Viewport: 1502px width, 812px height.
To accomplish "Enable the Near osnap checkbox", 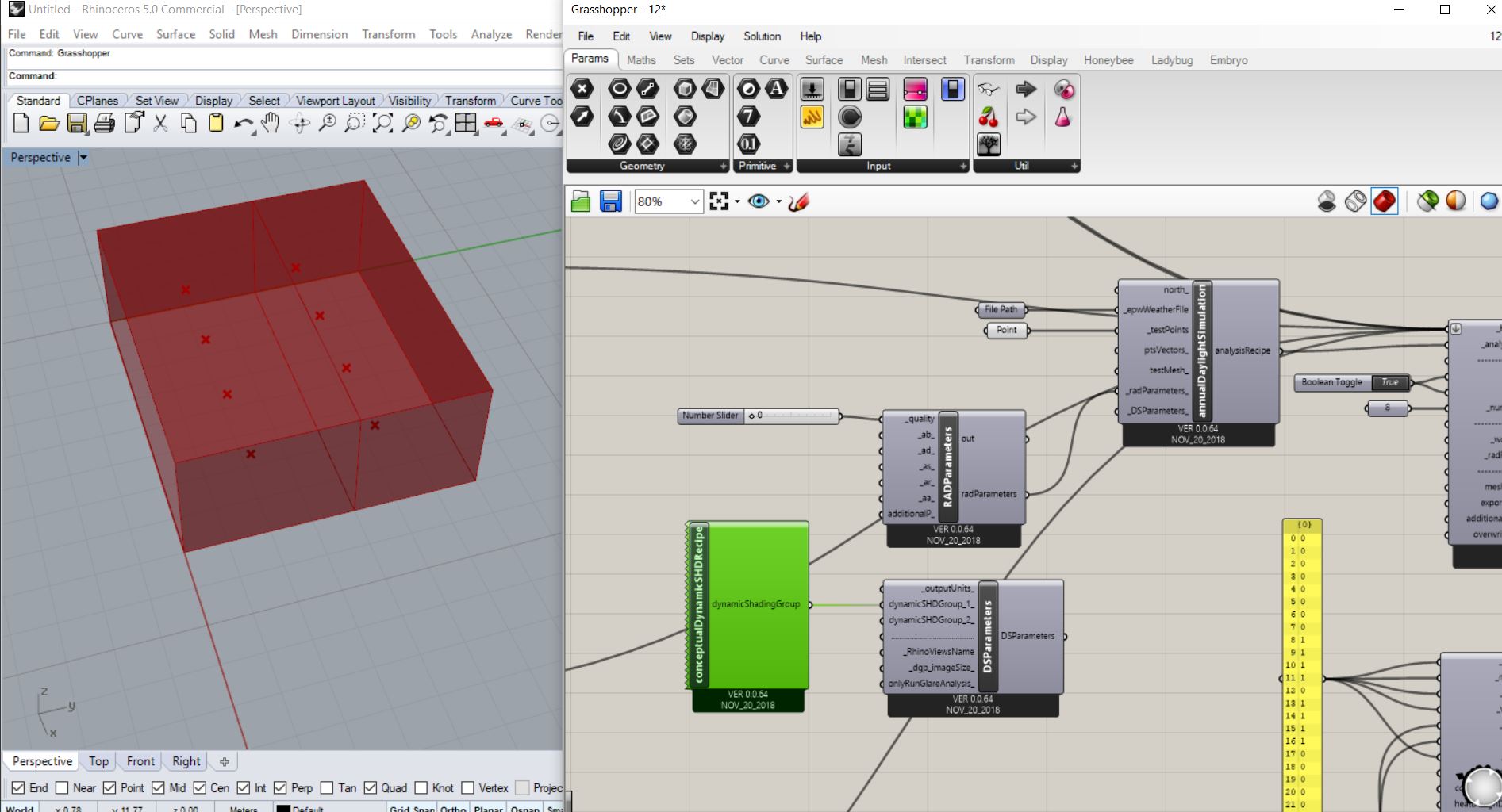I will (x=62, y=787).
